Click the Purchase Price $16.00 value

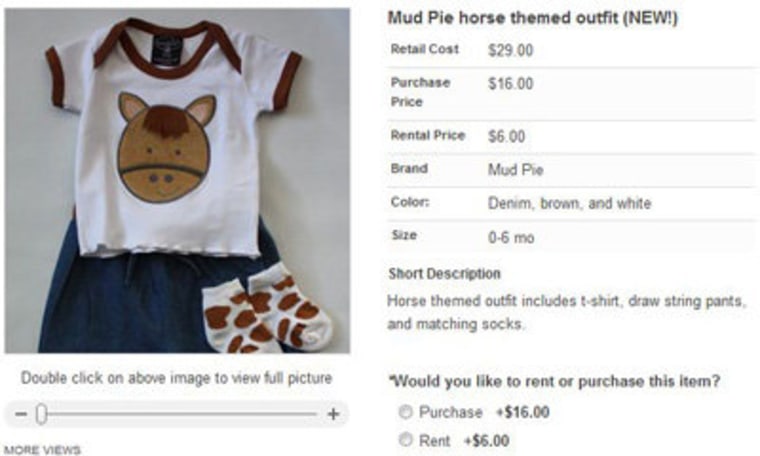[510, 83]
